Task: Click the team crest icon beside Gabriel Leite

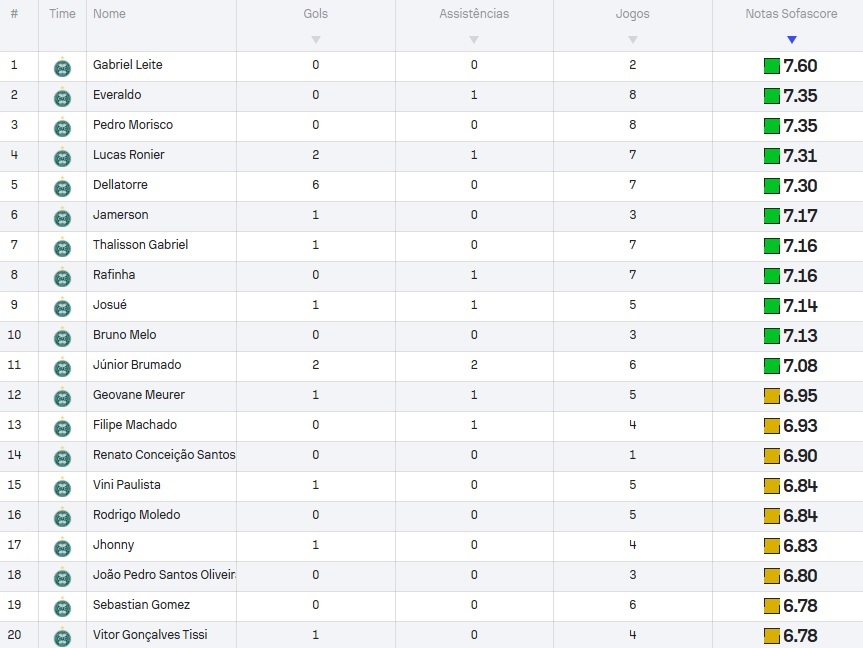Action: pos(62,67)
